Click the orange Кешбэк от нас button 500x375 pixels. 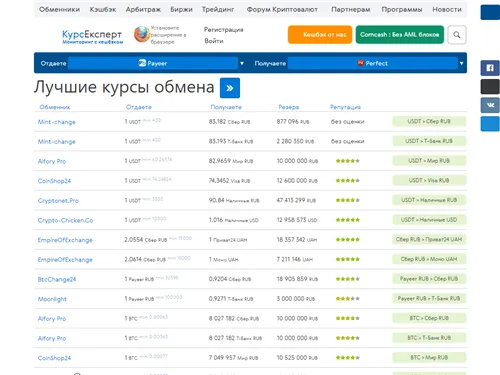320,35
